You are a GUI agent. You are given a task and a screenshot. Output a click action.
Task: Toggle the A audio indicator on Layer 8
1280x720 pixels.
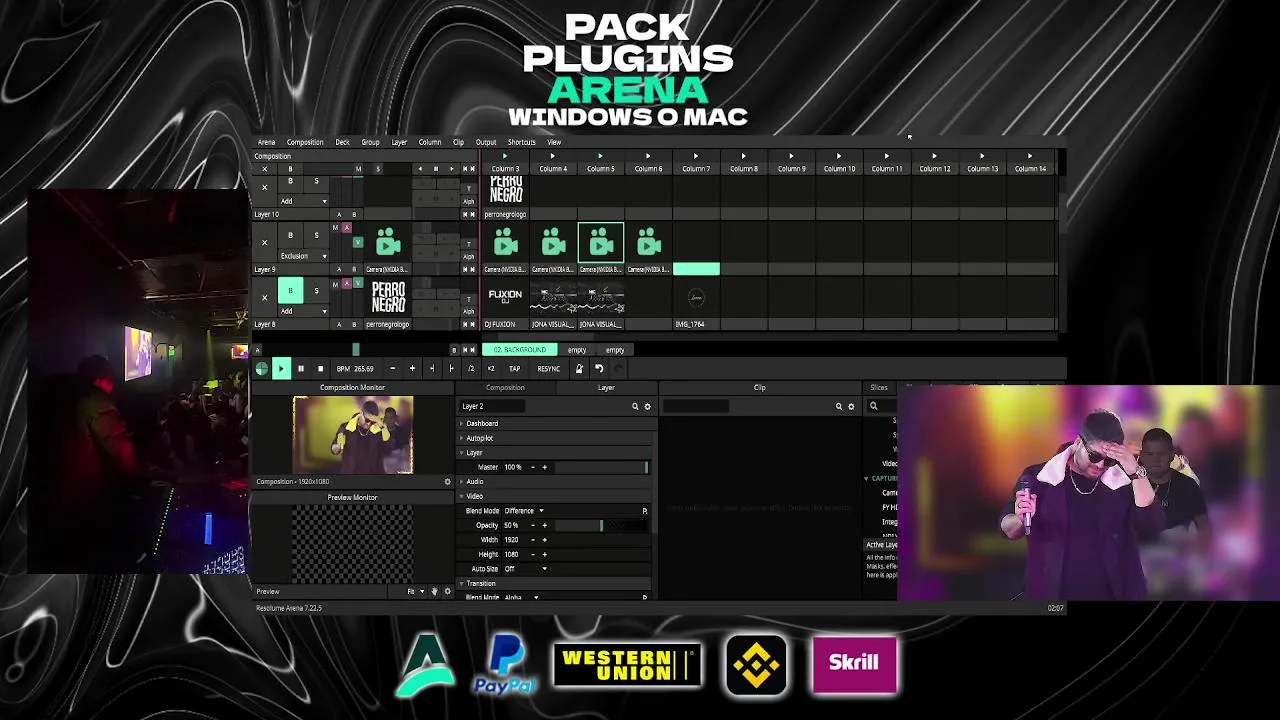(x=347, y=283)
